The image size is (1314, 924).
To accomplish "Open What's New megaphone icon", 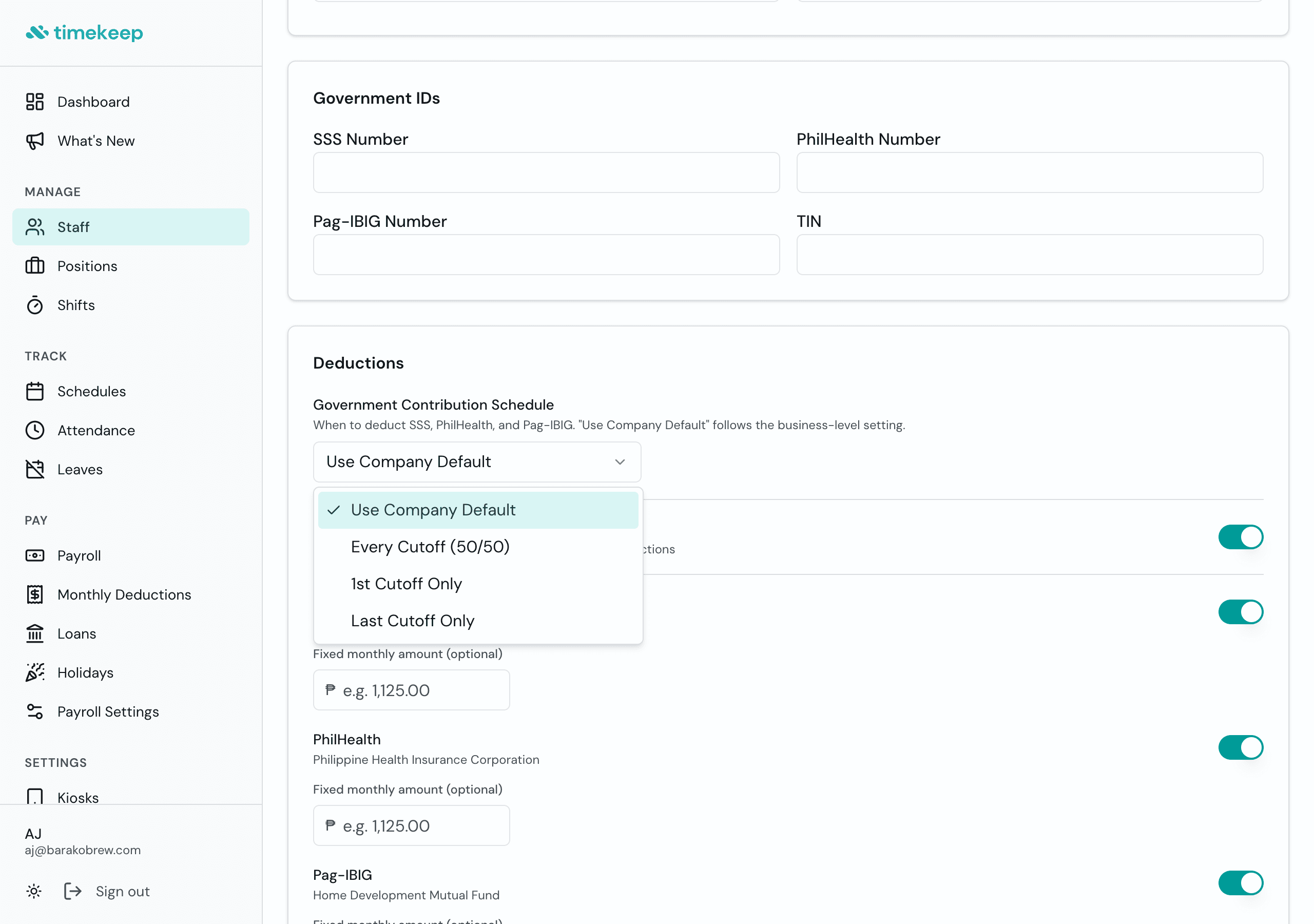I will (34, 141).
